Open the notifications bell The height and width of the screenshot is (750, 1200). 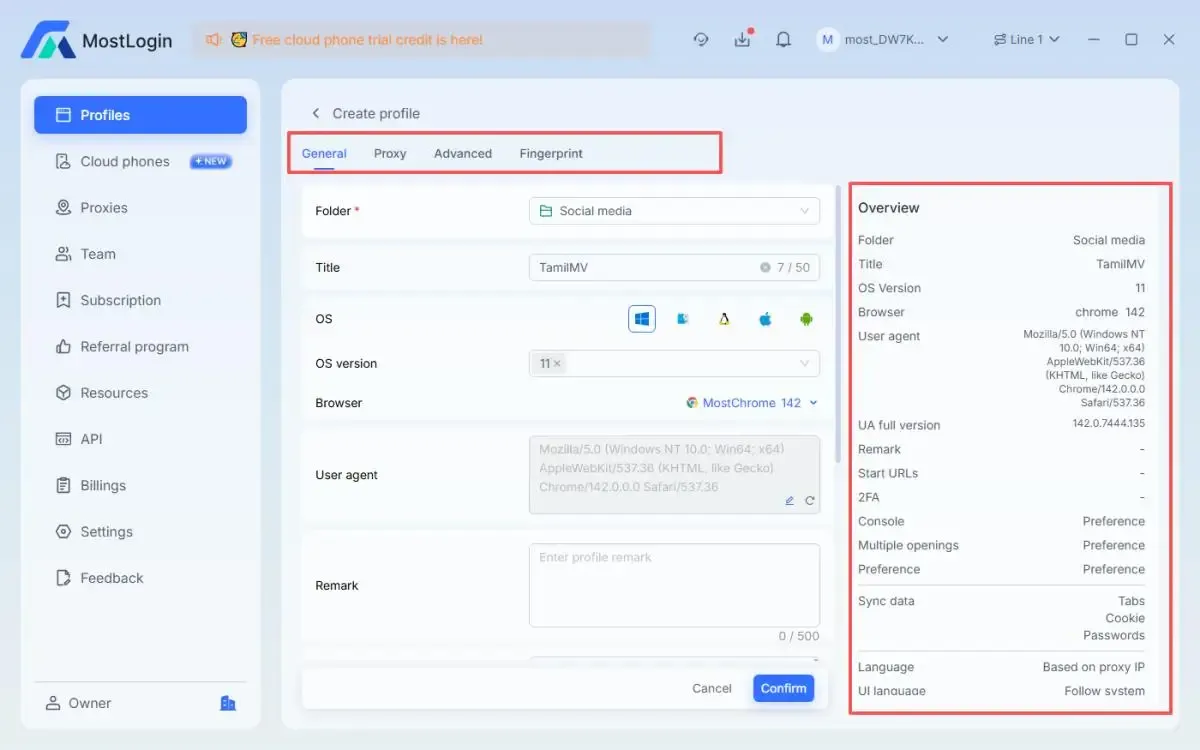784,40
